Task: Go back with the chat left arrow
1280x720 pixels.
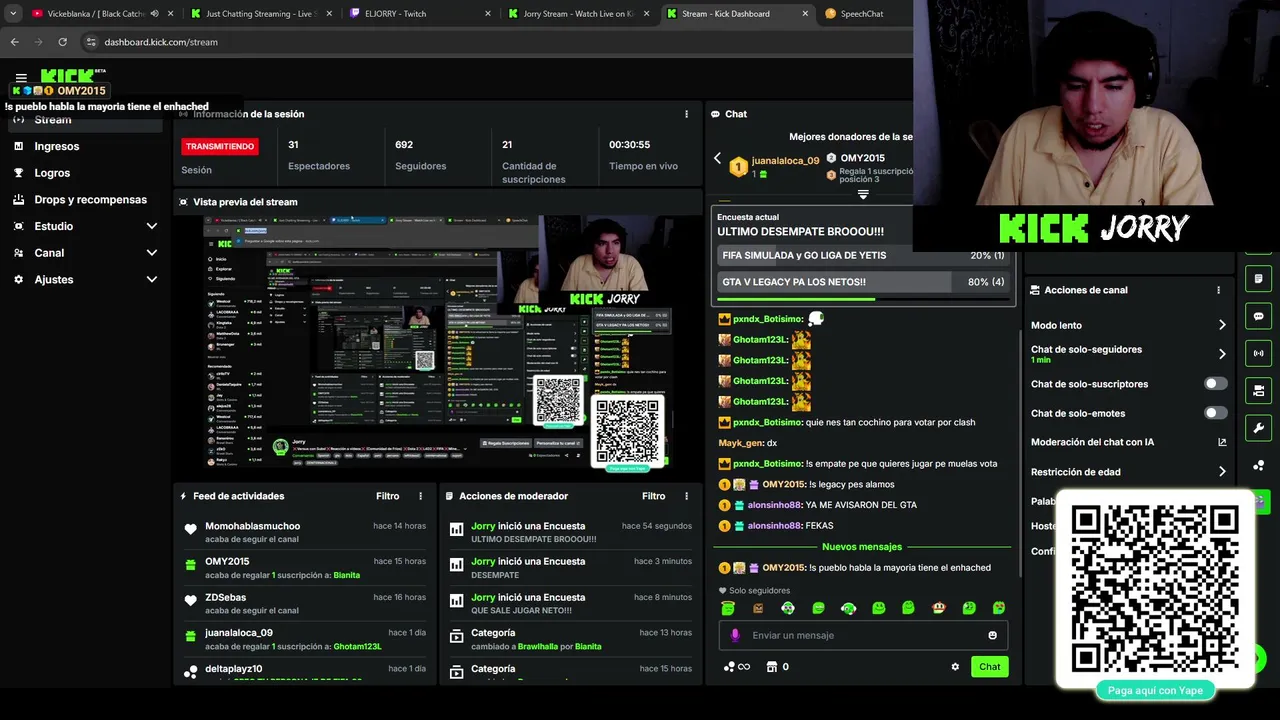Action: pos(717,158)
